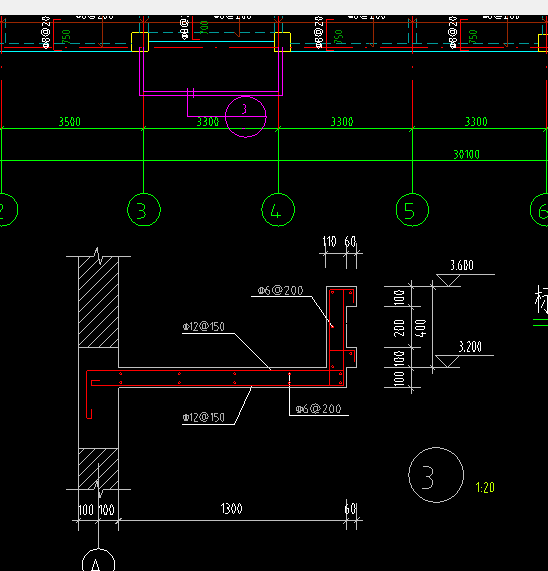Select the upper Φ12@150 rebar label
Screen dimensions: 548x571
[x=204, y=327]
